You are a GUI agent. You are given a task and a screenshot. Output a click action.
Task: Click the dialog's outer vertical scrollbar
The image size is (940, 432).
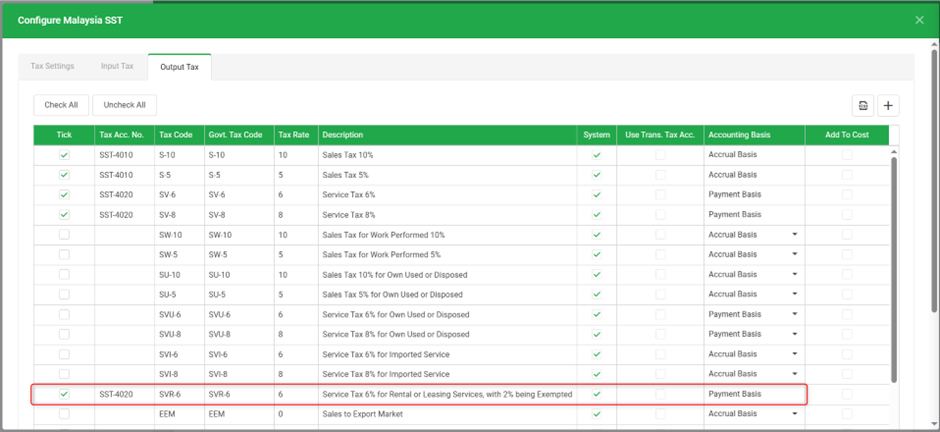click(935, 180)
